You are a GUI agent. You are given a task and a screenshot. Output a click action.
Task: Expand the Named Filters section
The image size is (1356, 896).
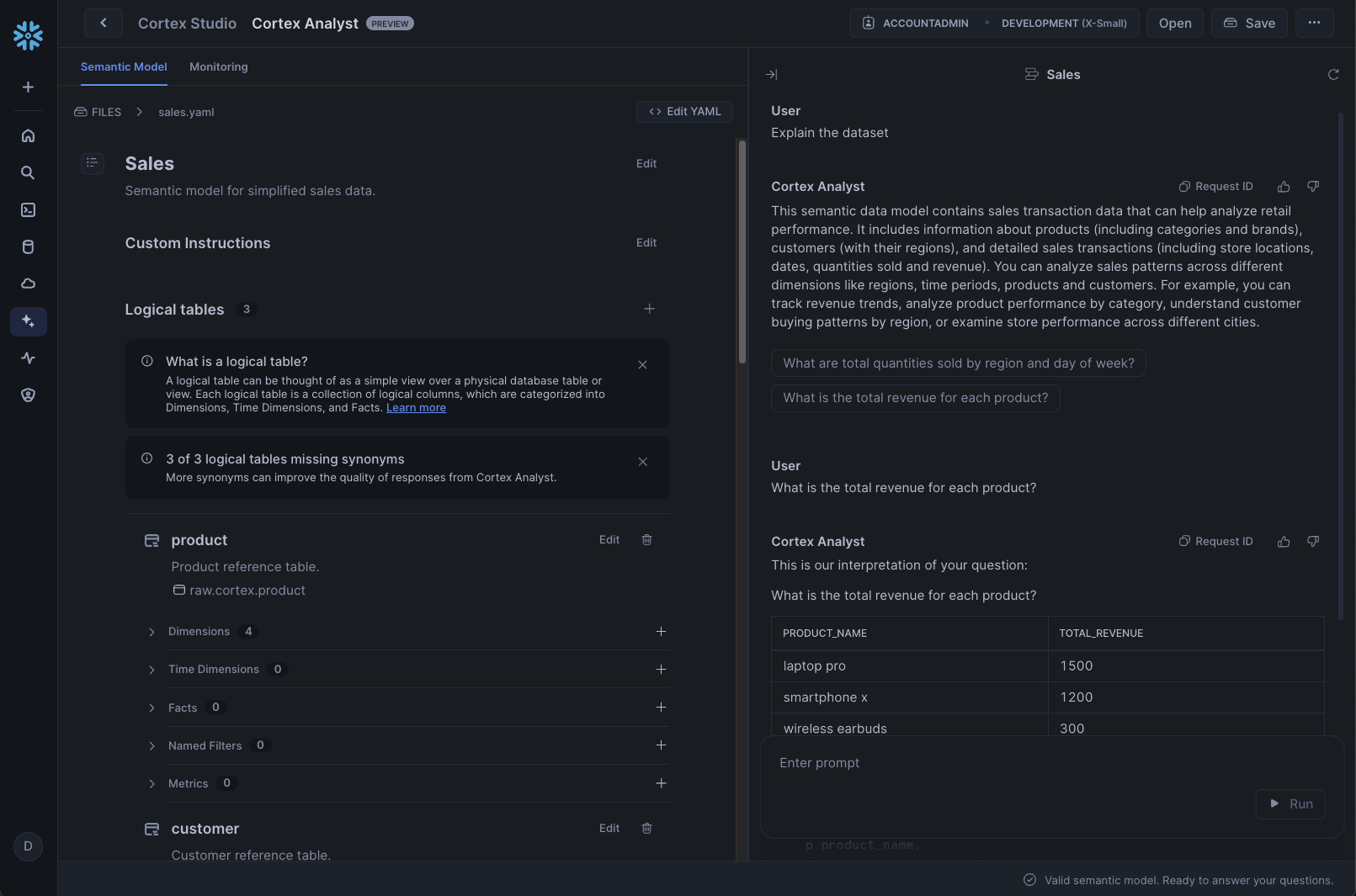point(152,745)
